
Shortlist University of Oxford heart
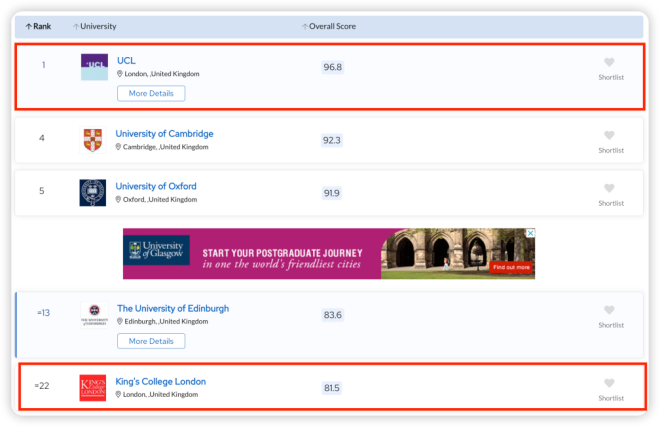click(610, 188)
